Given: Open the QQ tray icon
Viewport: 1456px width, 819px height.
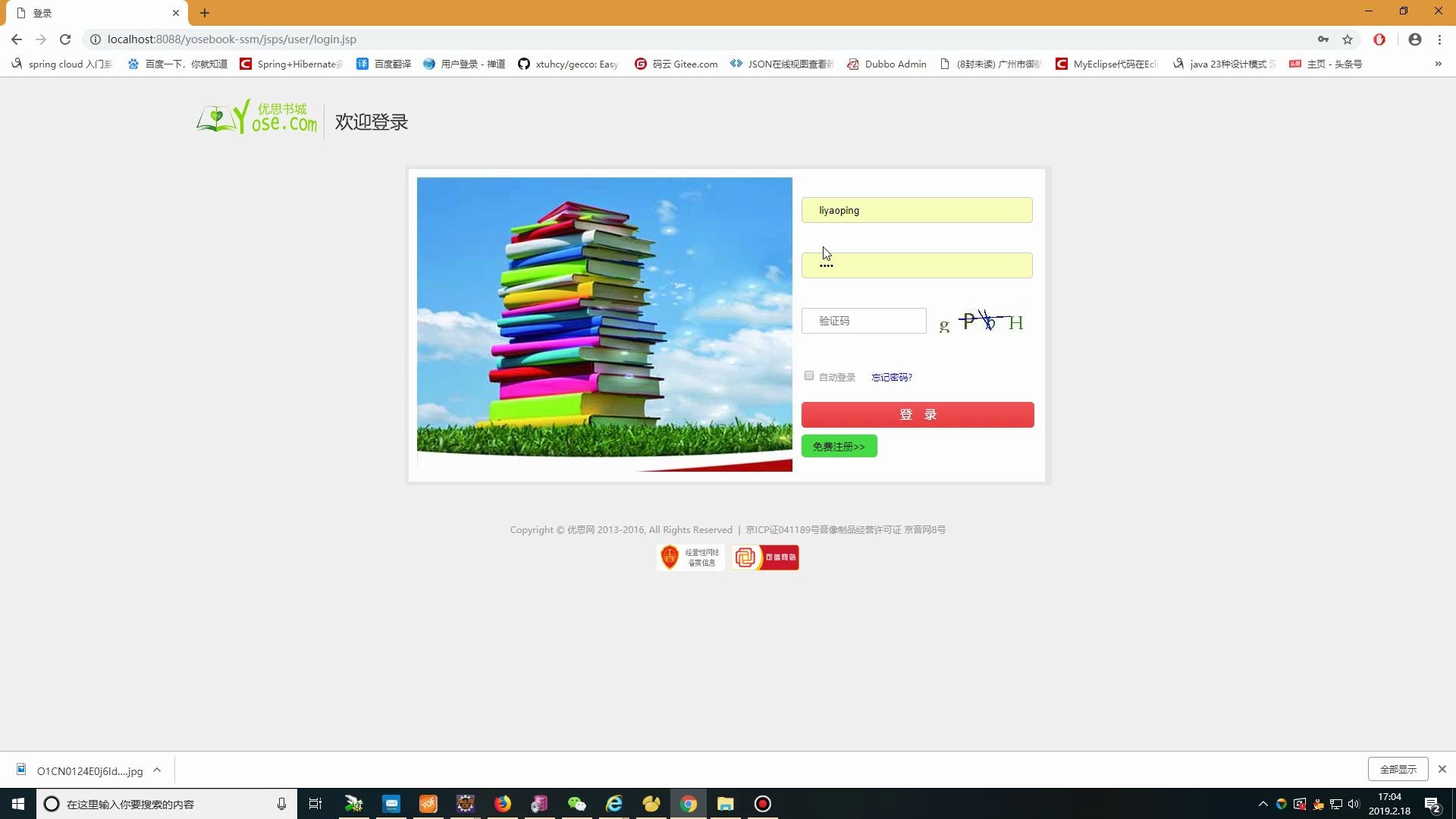Looking at the screenshot, I should click(x=1318, y=804).
